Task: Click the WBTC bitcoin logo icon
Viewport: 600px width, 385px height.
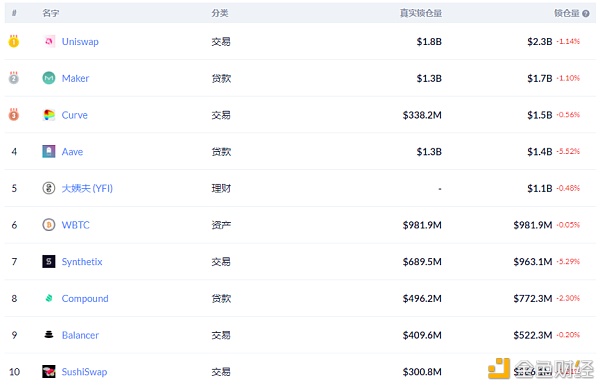Action: click(49, 225)
